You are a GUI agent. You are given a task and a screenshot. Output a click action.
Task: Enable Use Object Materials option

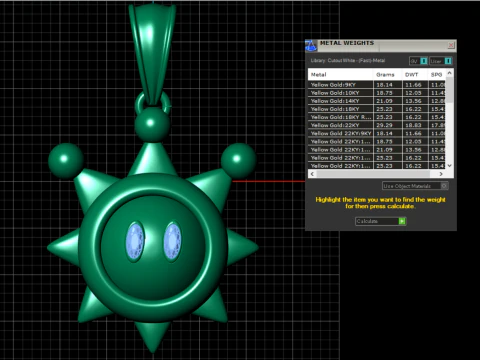[415, 186]
